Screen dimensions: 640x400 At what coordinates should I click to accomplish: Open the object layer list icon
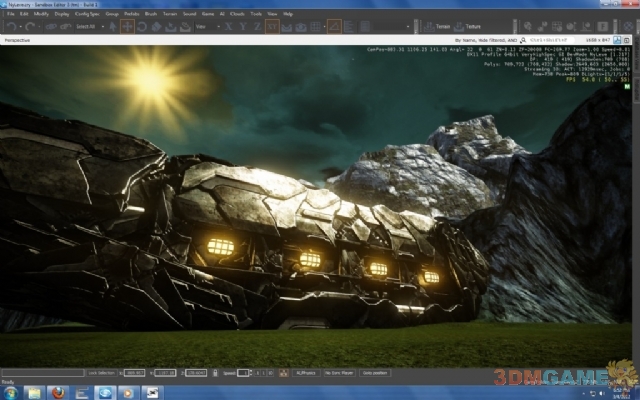pos(364,27)
